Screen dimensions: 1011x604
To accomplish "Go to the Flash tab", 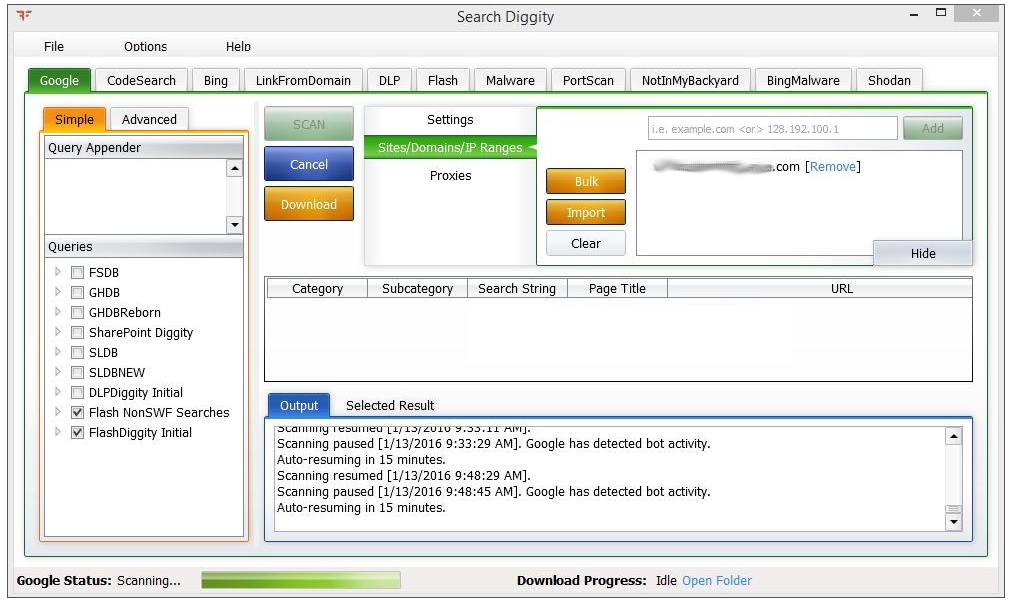I will (442, 81).
